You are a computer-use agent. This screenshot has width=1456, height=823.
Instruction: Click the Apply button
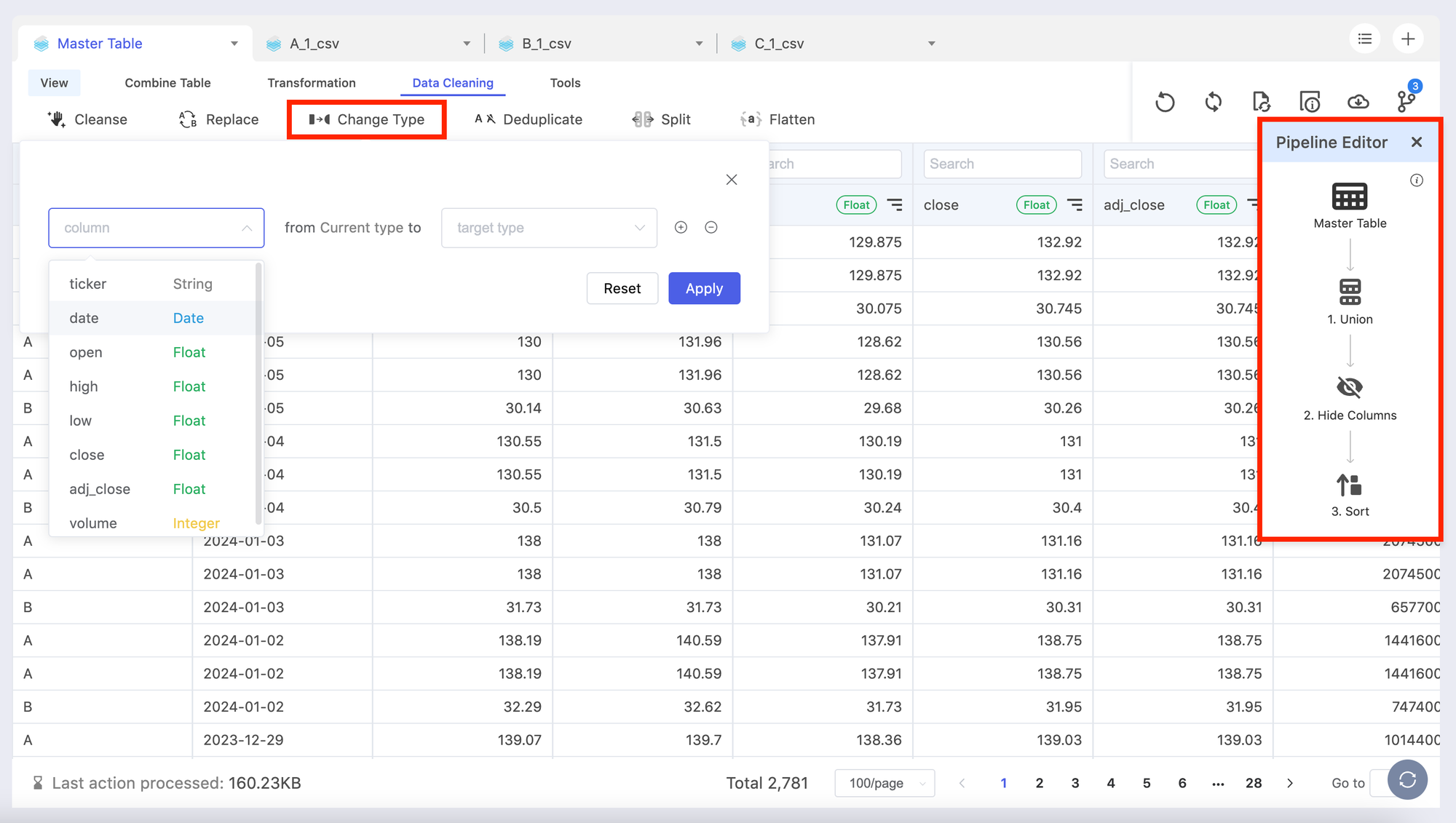tap(704, 288)
